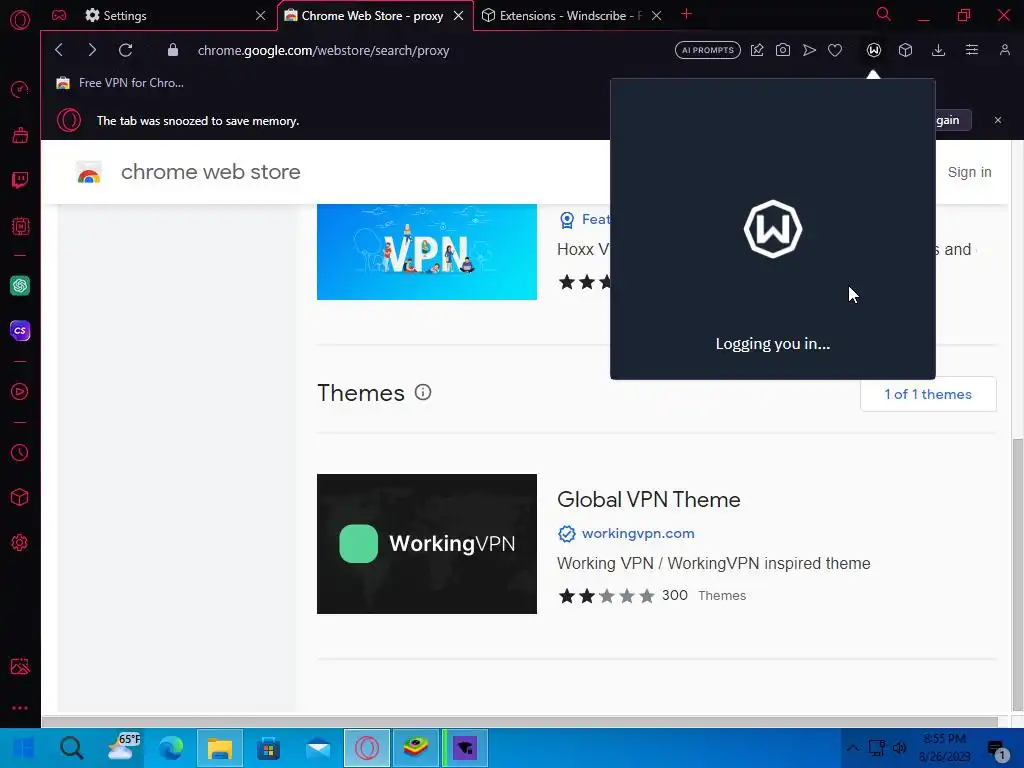Open ChatGPT in sidebar
The image size is (1024, 768).
coord(20,285)
